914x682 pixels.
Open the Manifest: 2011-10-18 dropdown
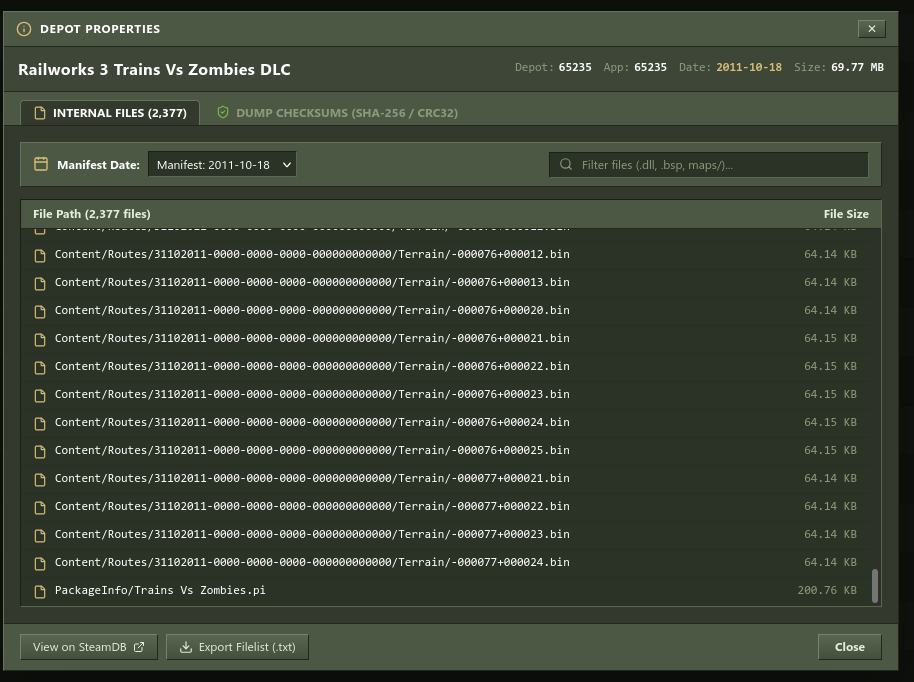pos(222,165)
